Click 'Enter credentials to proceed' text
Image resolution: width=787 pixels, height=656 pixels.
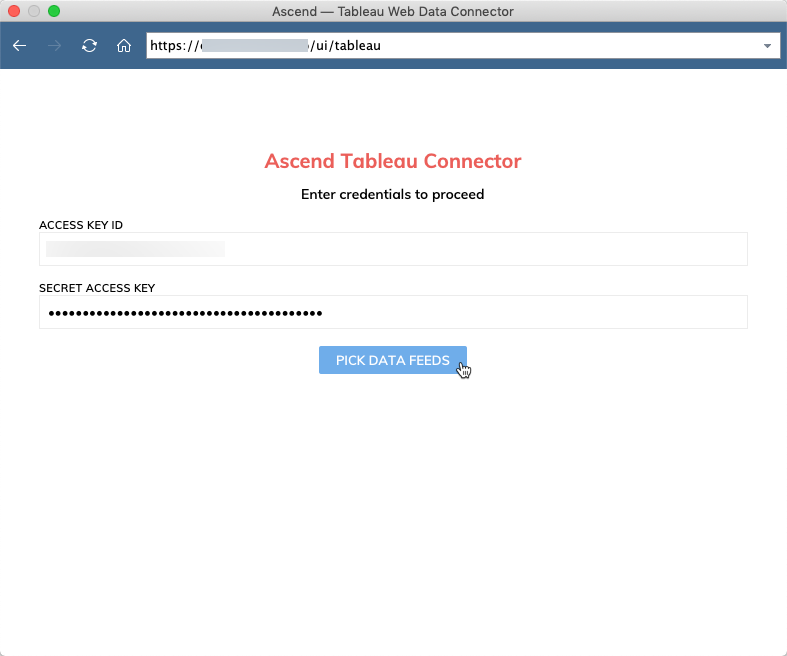392,194
